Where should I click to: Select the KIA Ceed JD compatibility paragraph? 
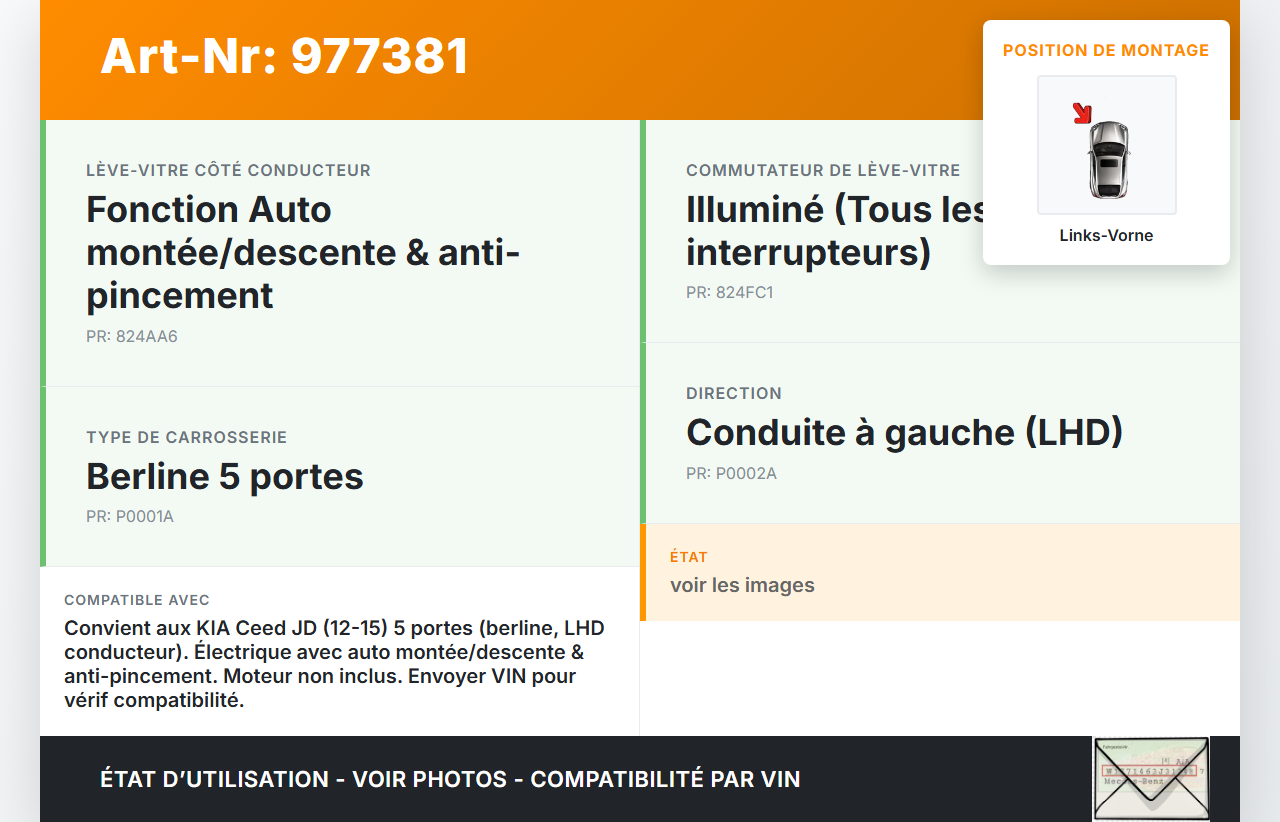335,664
